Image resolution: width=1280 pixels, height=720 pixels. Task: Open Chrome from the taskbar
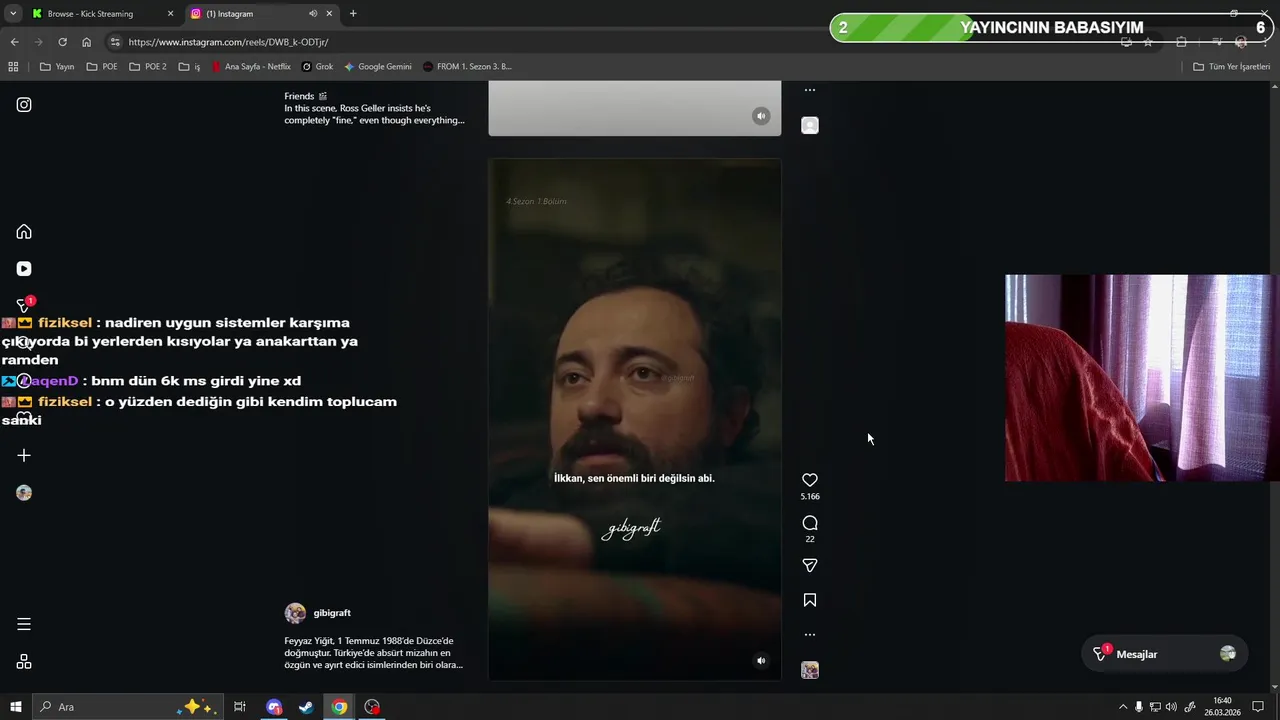(x=340, y=707)
